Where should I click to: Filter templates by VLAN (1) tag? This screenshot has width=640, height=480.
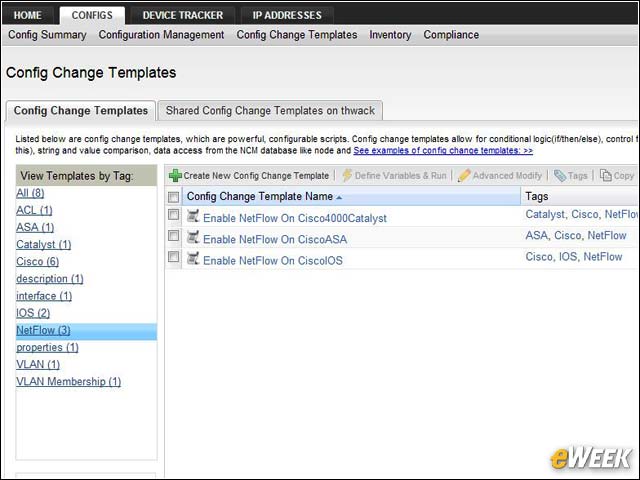tap(38, 364)
